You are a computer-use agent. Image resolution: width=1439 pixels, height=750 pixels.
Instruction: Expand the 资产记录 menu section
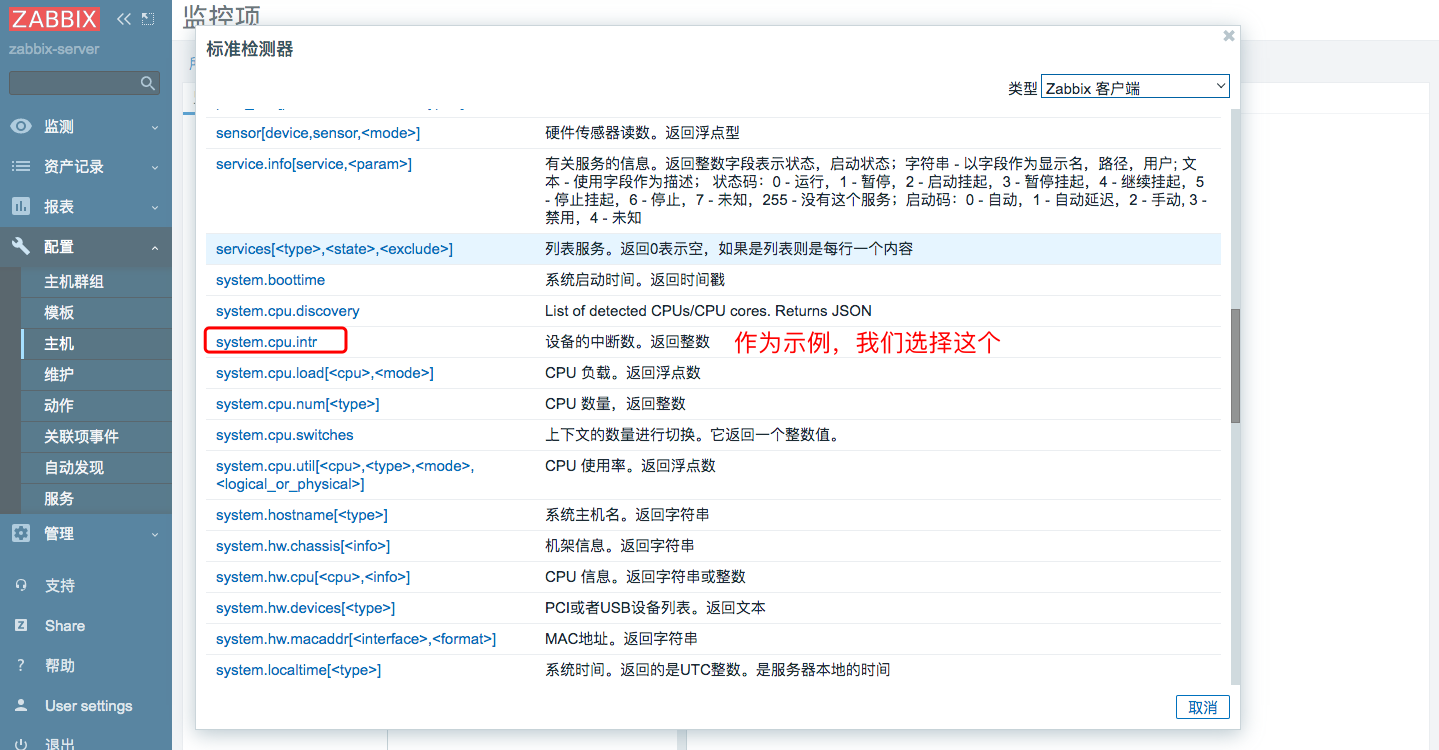tap(155, 167)
